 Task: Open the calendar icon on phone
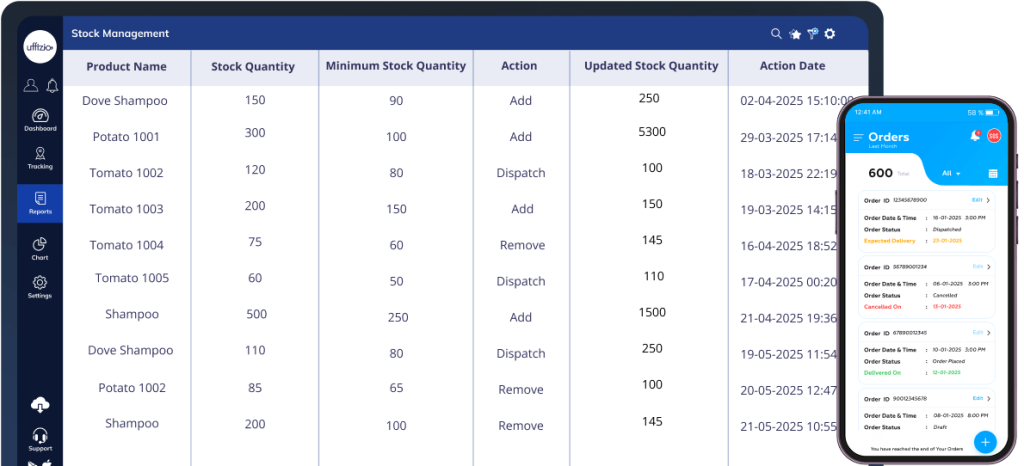pyautogui.click(x=993, y=174)
